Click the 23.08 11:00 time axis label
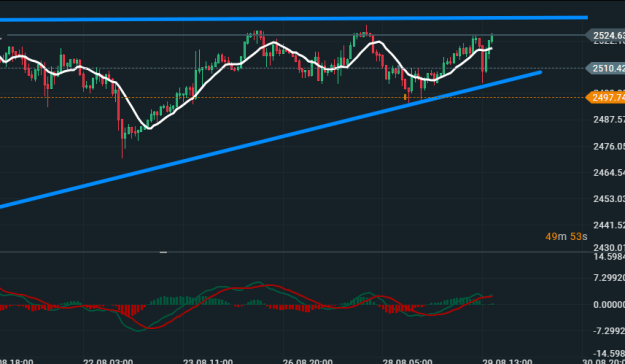 click(207, 361)
